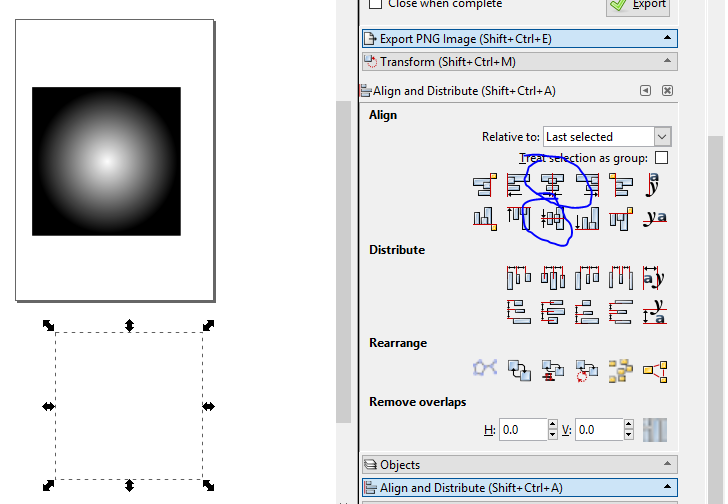Align text baseline anchors horizontally
Viewport: 728px width, 504px height.
[654, 185]
